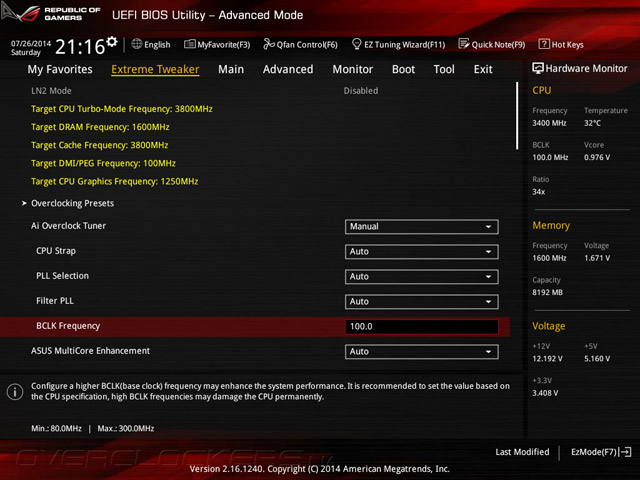The image size is (640, 480).
Task: Click the +3.3V 3.408 V reading
Action: click(x=545, y=393)
